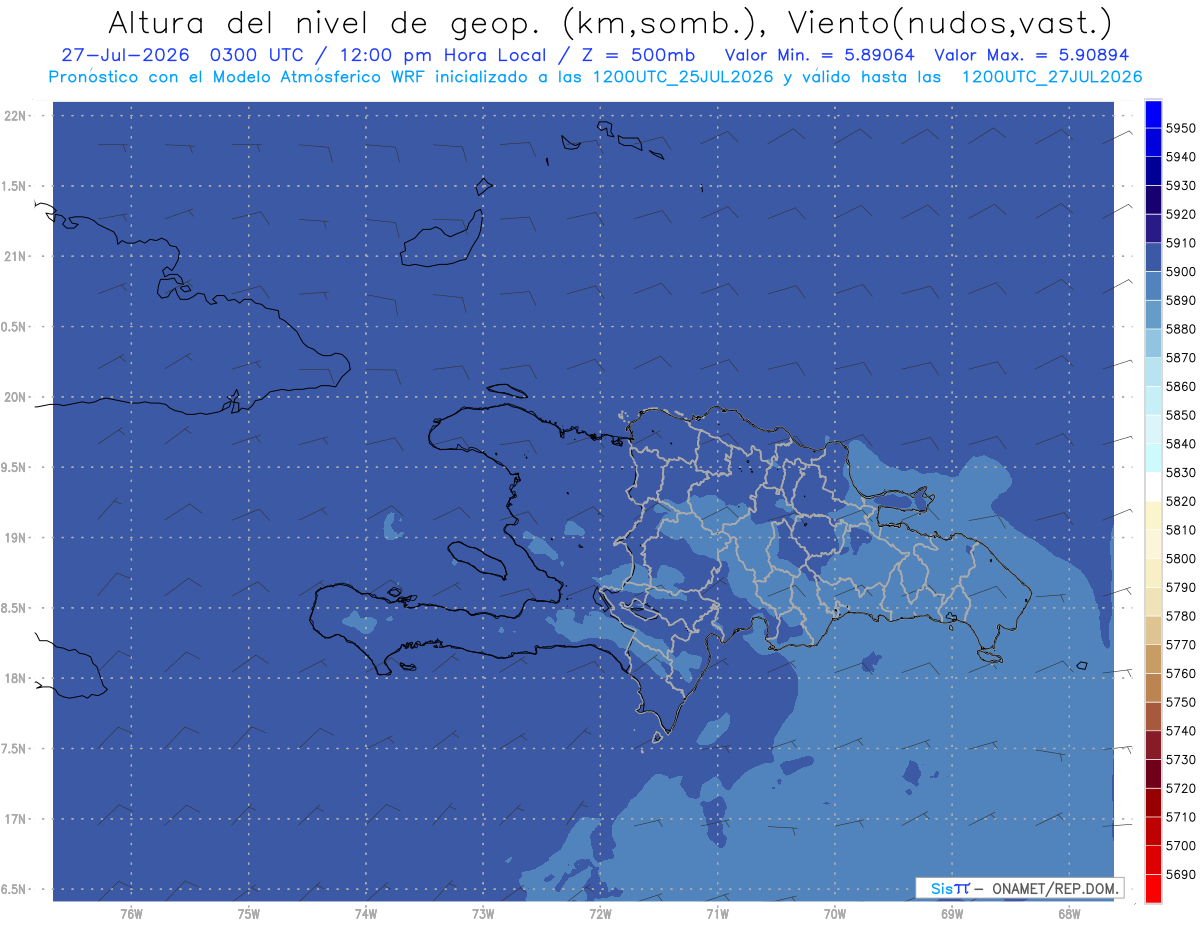1200x927 pixels.
Task: Click the '71W' longitude axis label
Action: (x=717, y=914)
